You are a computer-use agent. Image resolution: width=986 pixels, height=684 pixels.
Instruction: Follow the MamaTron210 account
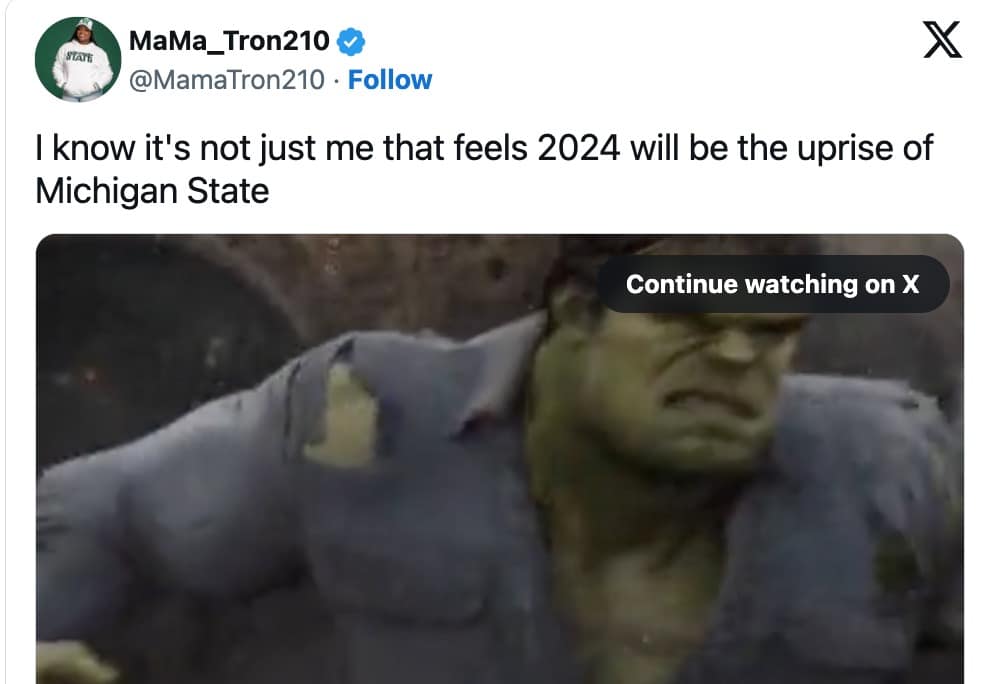390,80
